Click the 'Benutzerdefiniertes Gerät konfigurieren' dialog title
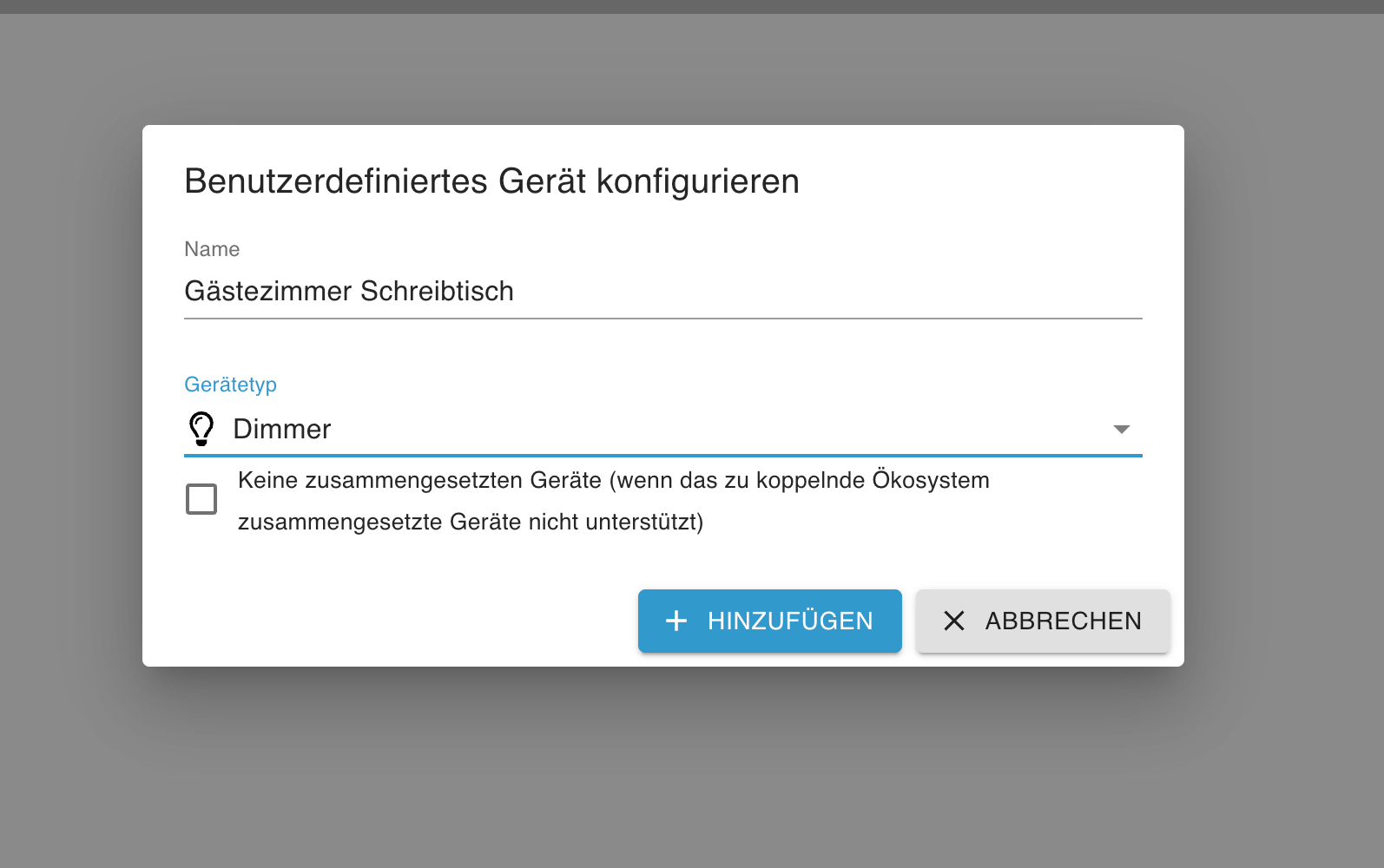The height and width of the screenshot is (868, 1384). click(x=491, y=181)
